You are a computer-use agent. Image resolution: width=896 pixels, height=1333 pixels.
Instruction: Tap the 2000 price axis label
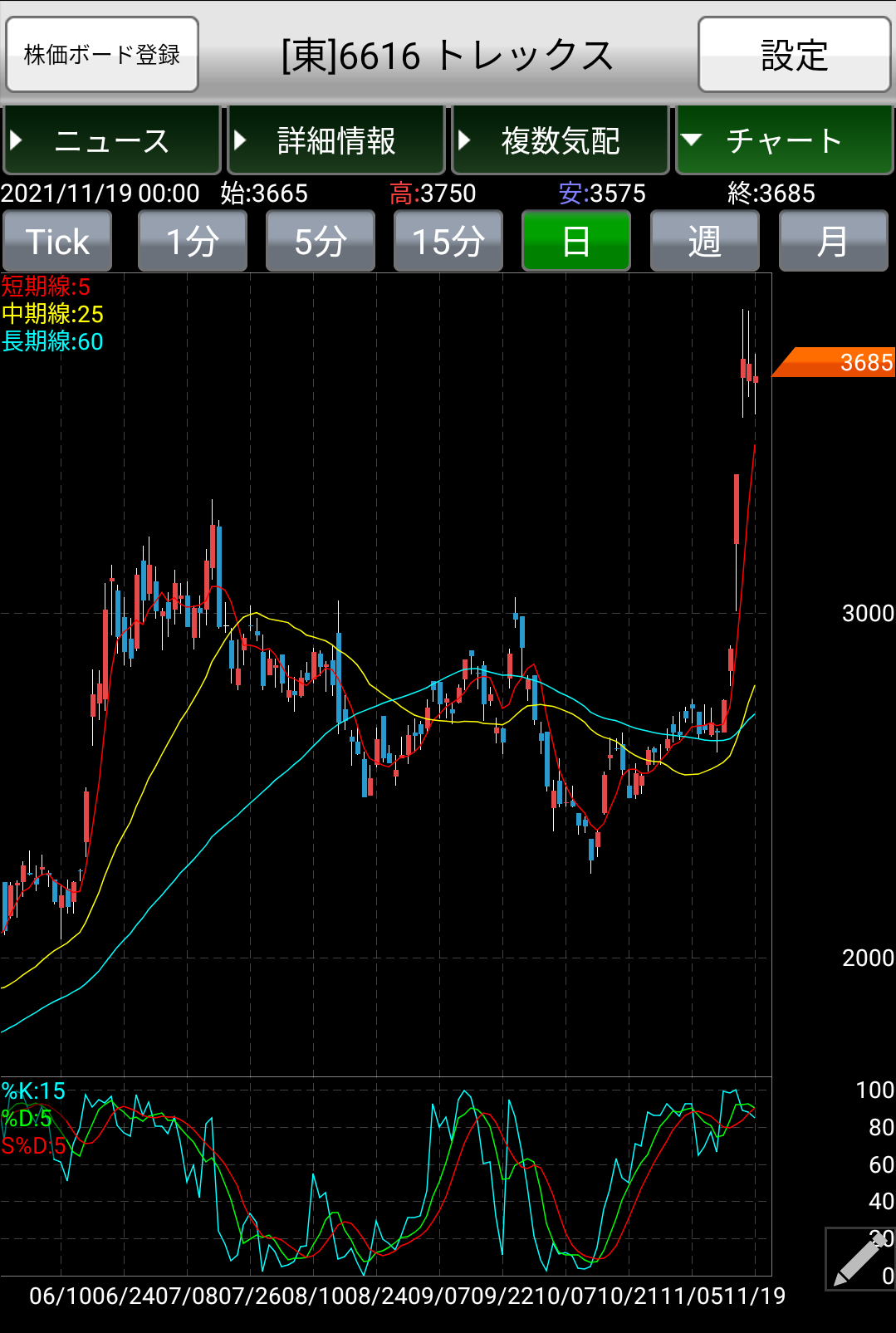(868, 958)
